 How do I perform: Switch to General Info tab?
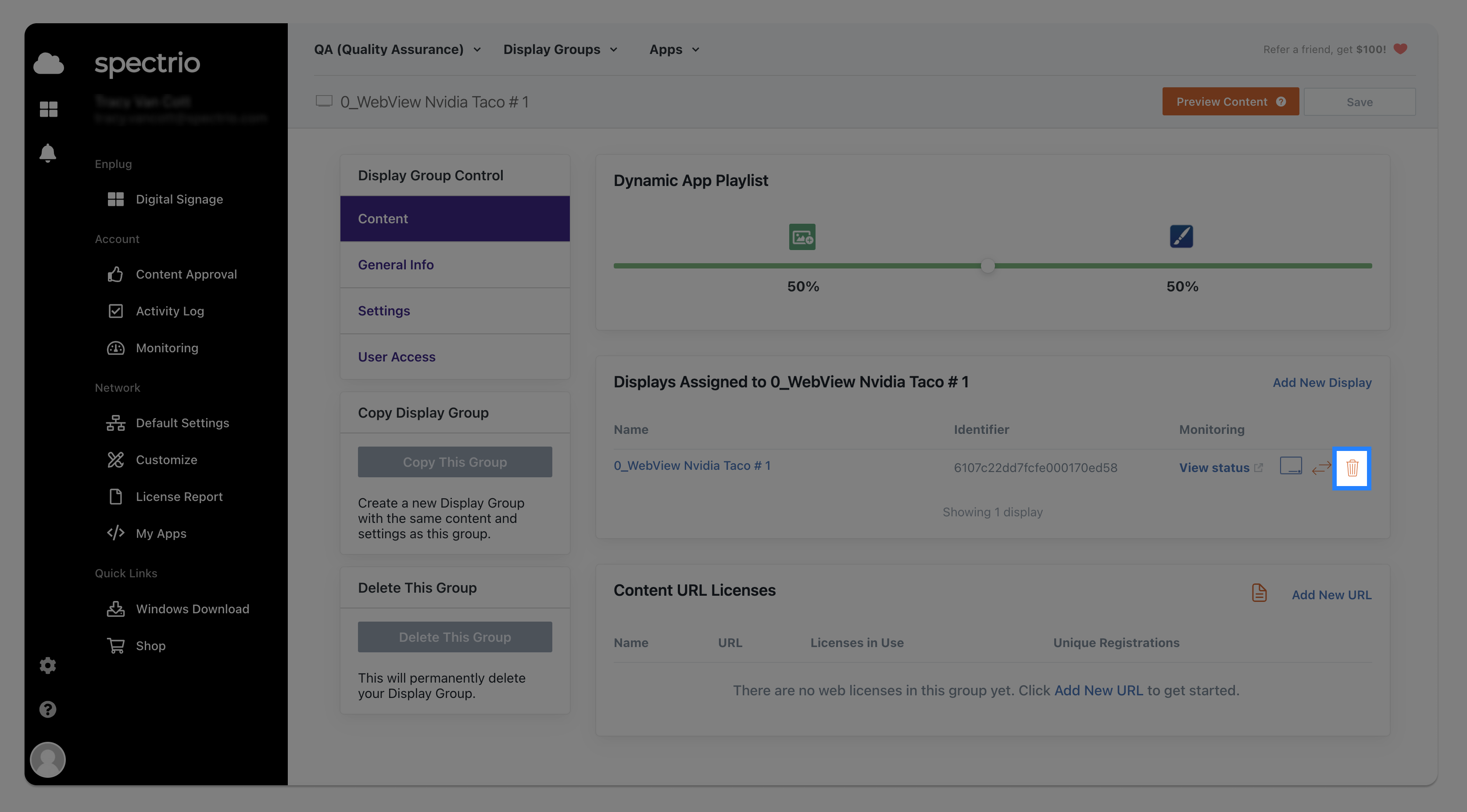[454, 265]
